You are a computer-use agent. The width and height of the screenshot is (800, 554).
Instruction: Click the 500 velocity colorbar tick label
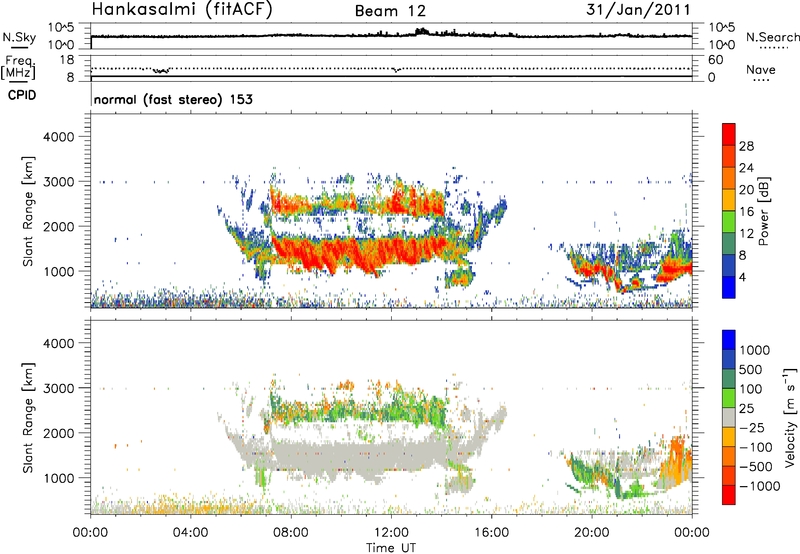(x=751, y=370)
